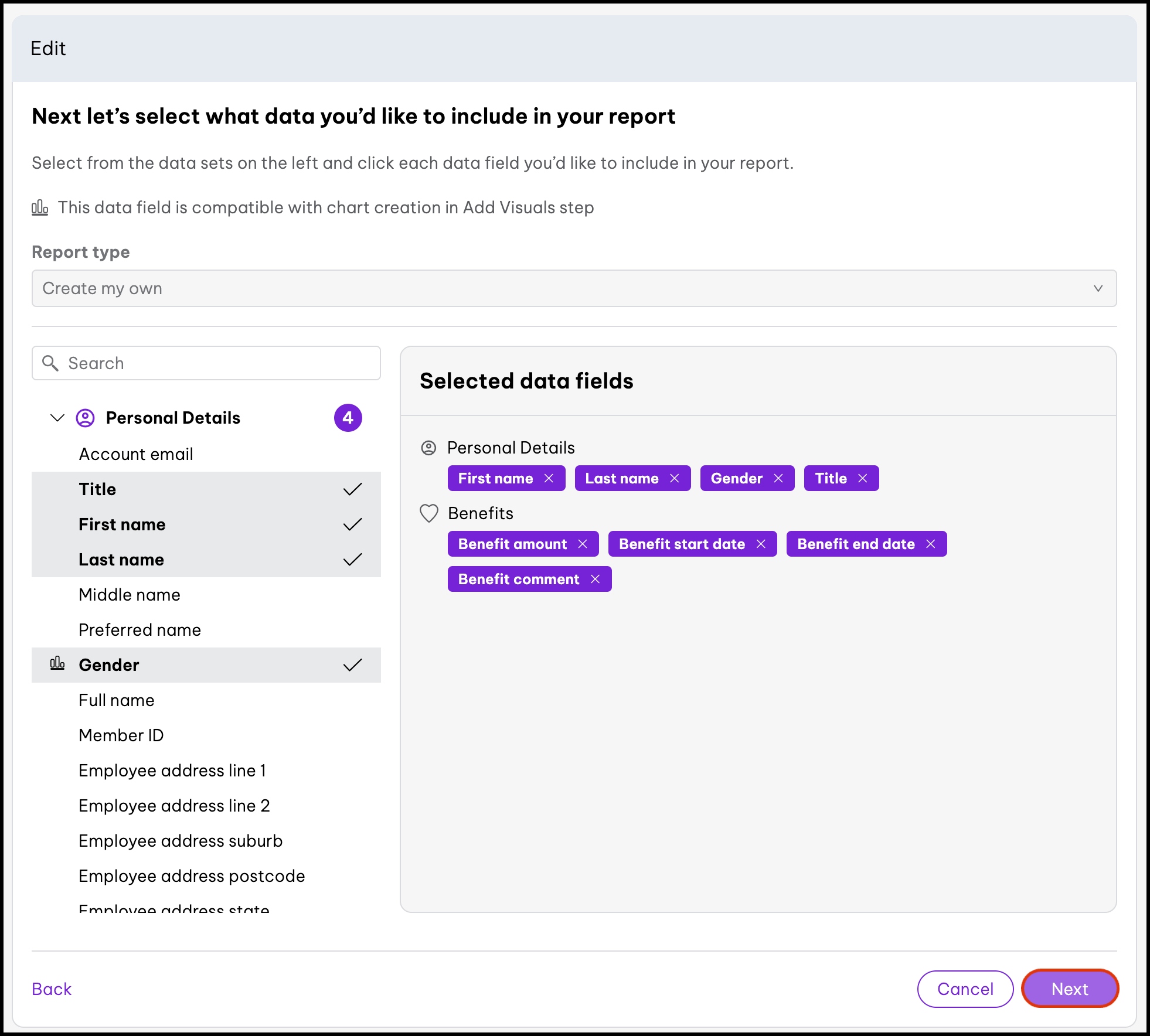
Task: Remove the First name tag via X
Action: tap(549, 478)
